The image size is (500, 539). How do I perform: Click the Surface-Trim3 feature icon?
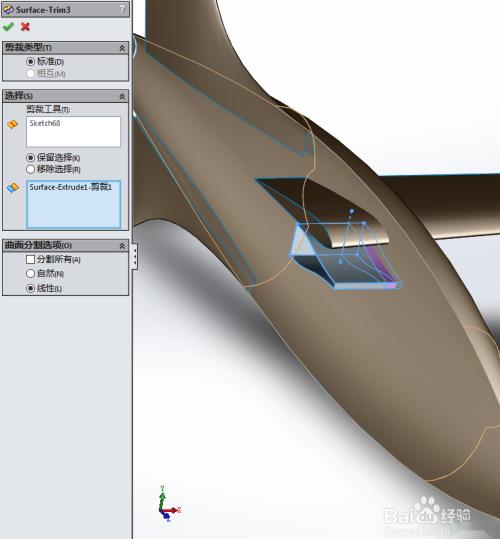coord(8,10)
